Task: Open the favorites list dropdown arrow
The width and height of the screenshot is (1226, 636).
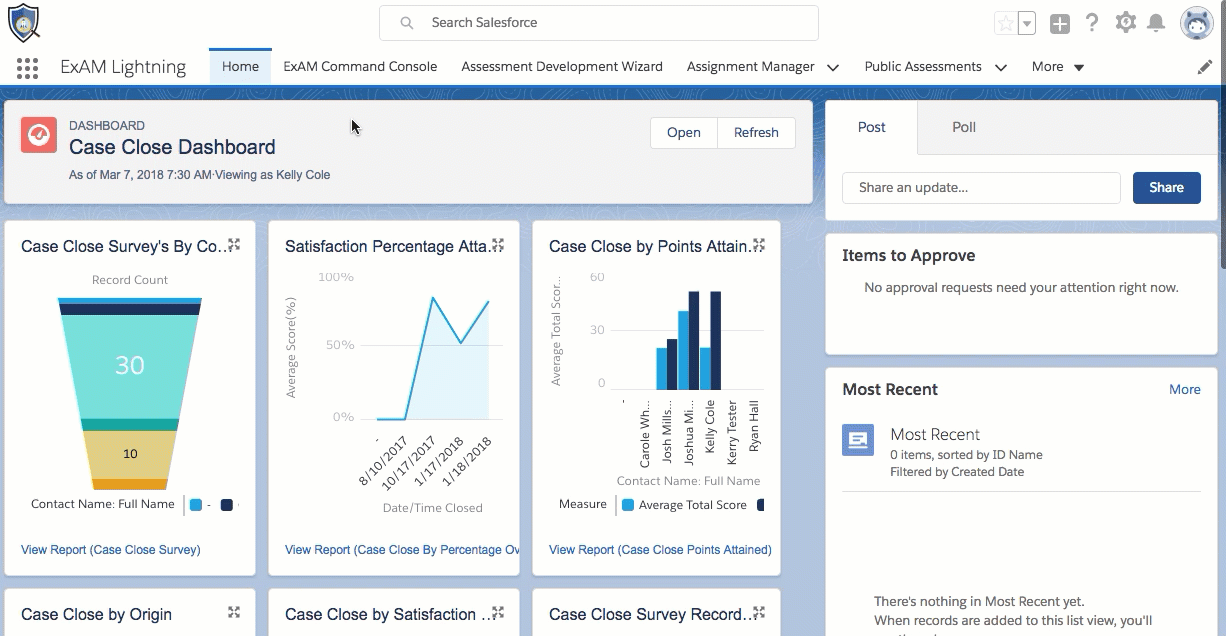Action: pos(1027,23)
